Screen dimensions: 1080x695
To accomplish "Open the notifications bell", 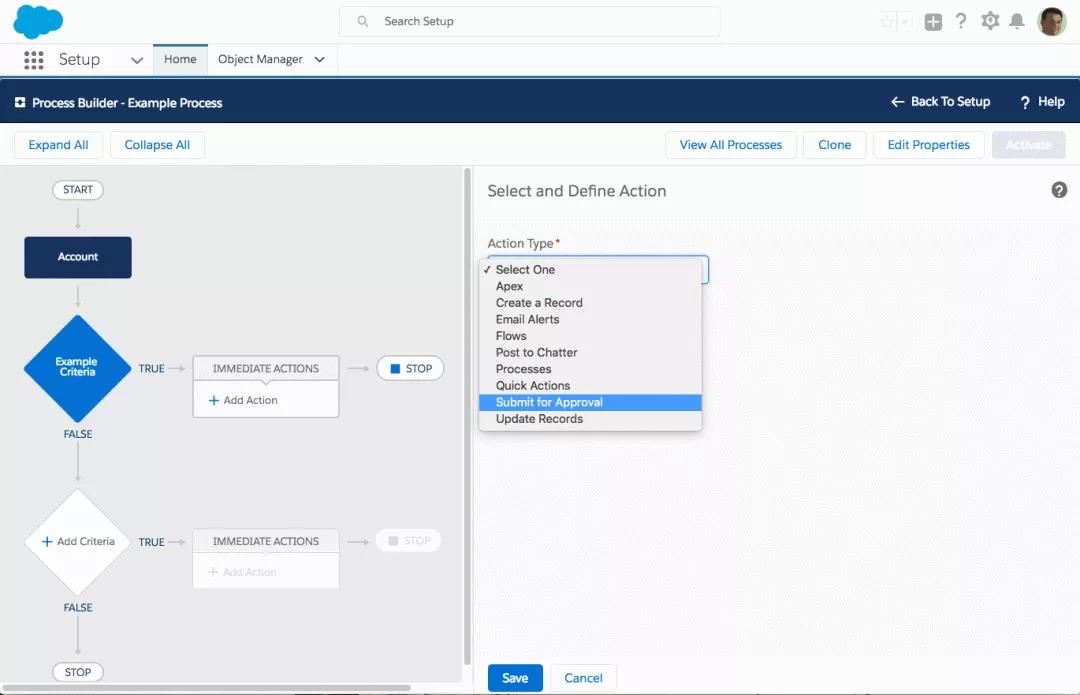I will coord(1017,21).
